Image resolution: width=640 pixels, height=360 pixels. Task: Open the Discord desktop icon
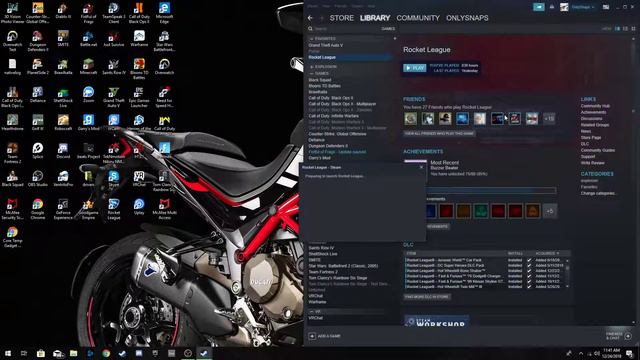pos(63,151)
